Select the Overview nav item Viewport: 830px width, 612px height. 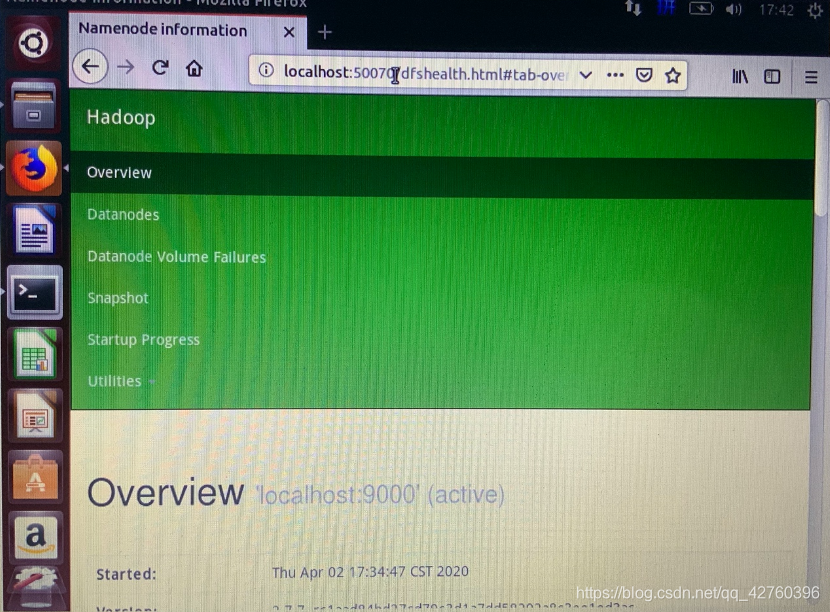click(119, 173)
